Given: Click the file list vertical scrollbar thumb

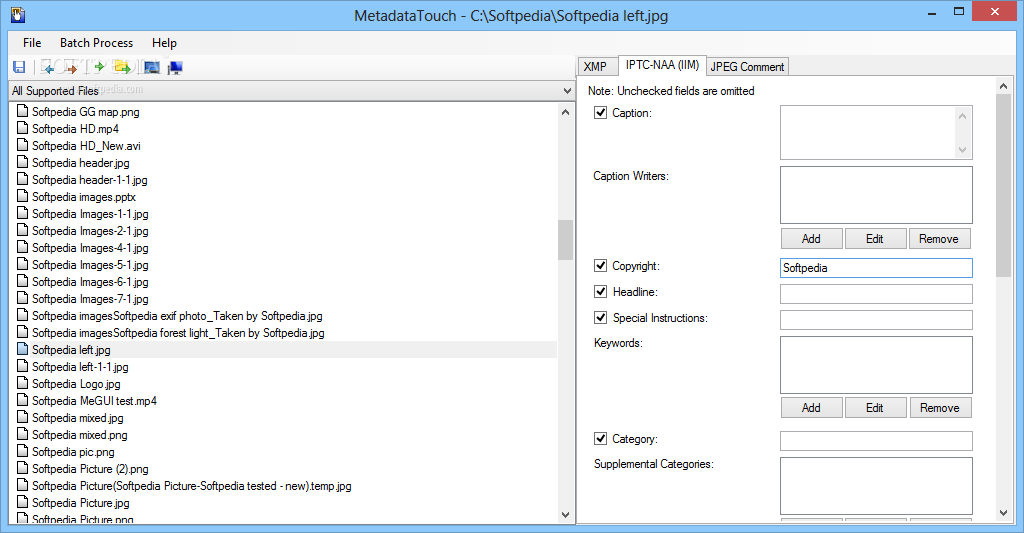Looking at the screenshot, I should 566,240.
